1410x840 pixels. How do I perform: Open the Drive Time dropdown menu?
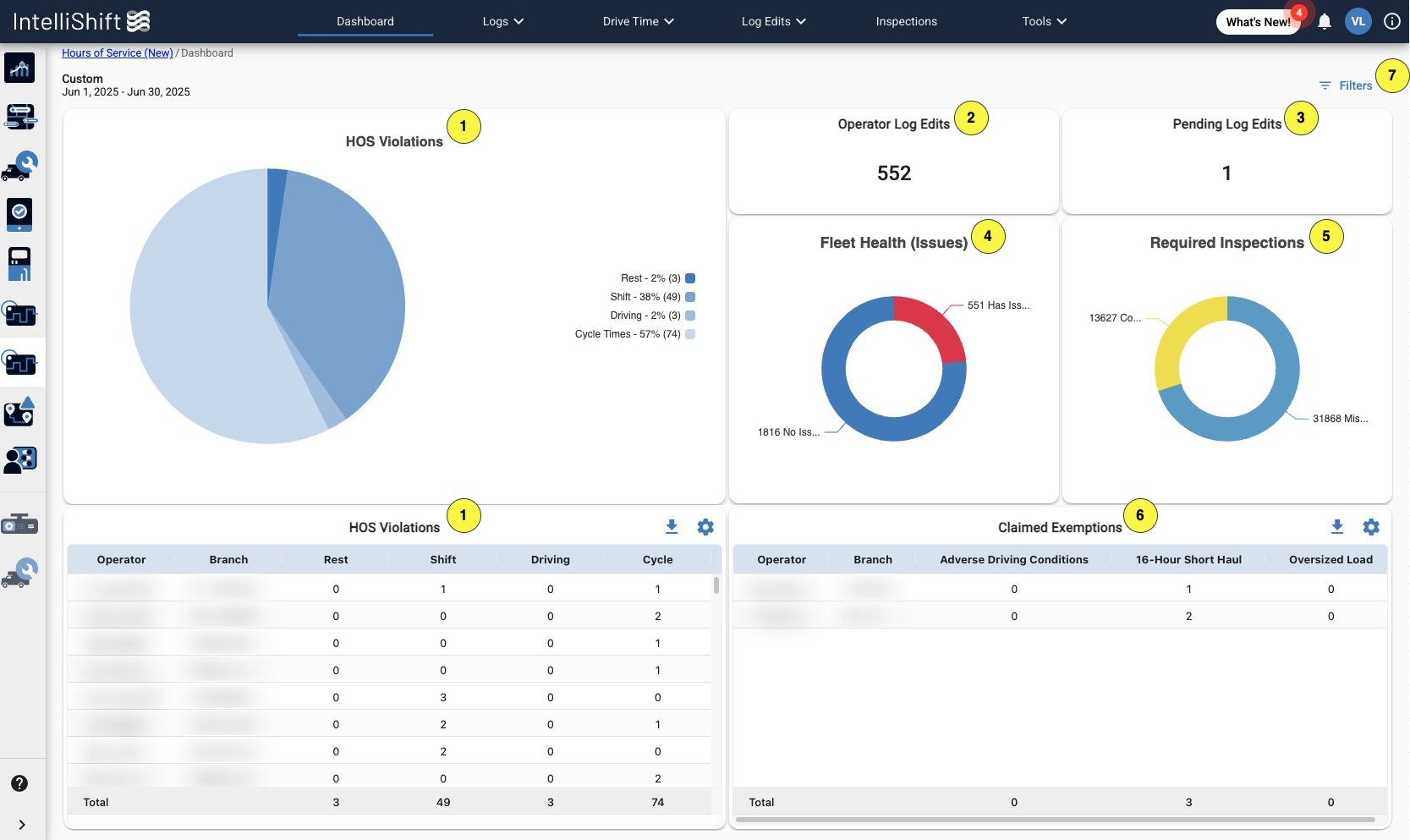coord(639,21)
